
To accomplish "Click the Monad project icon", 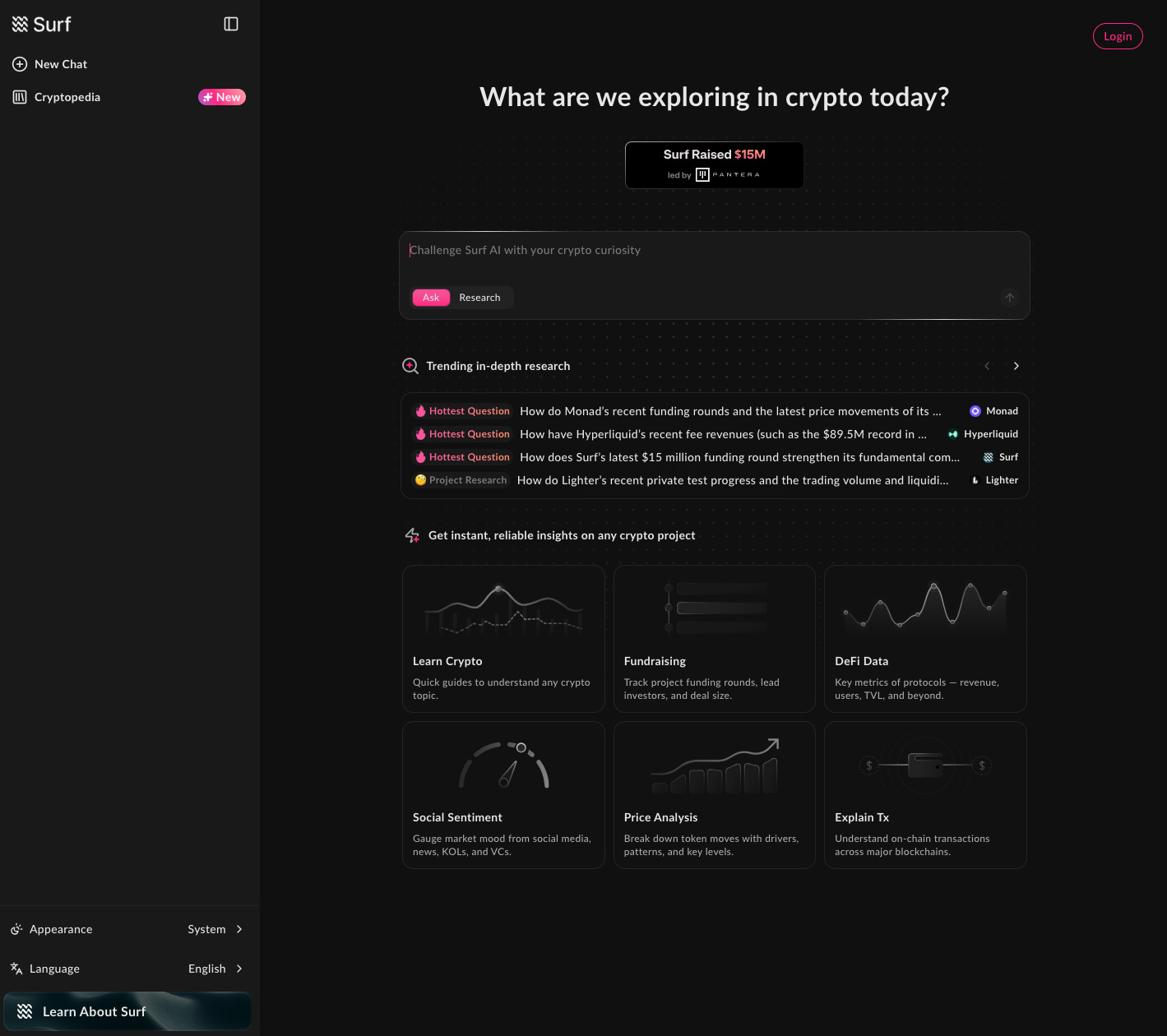I will pos(975,411).
